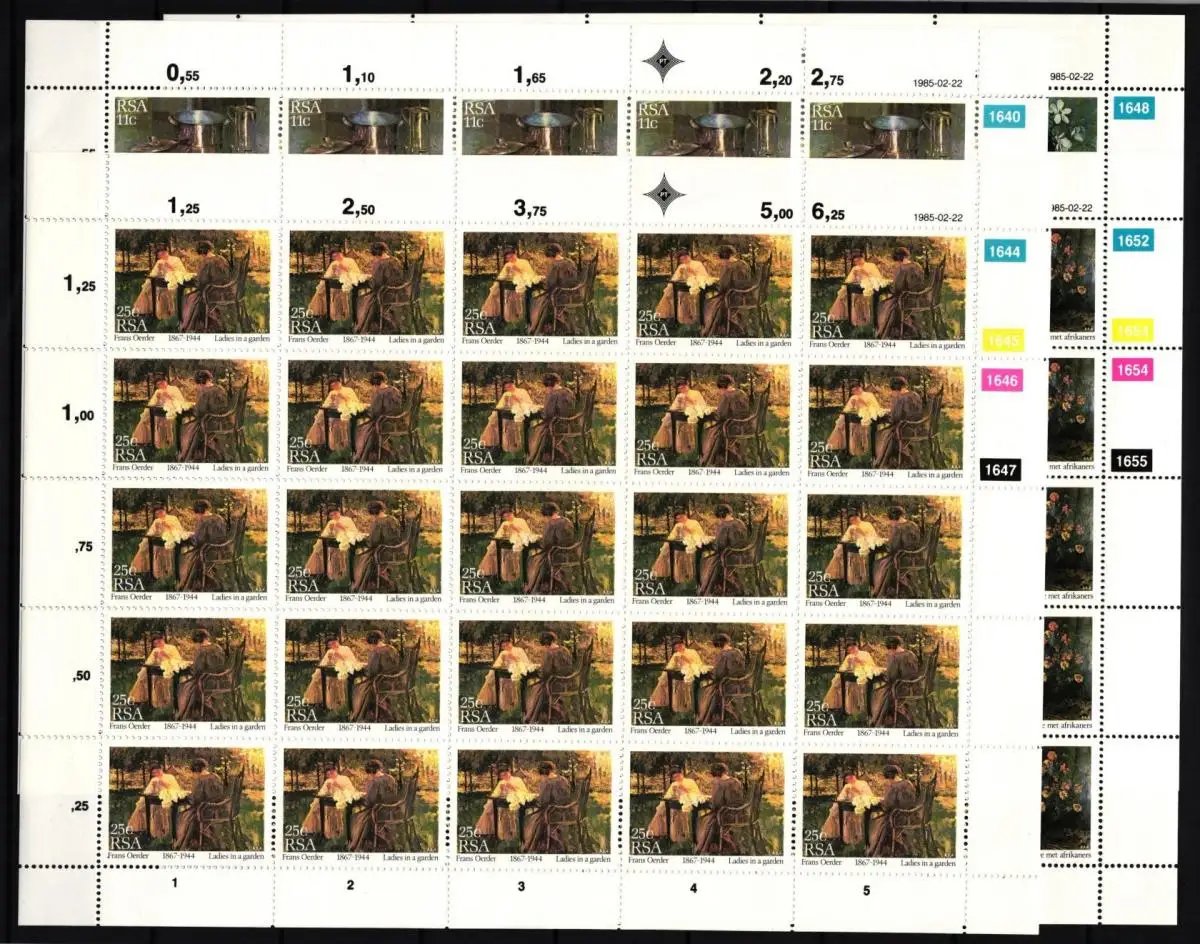Select the cyan plate block 1648

1133,107
